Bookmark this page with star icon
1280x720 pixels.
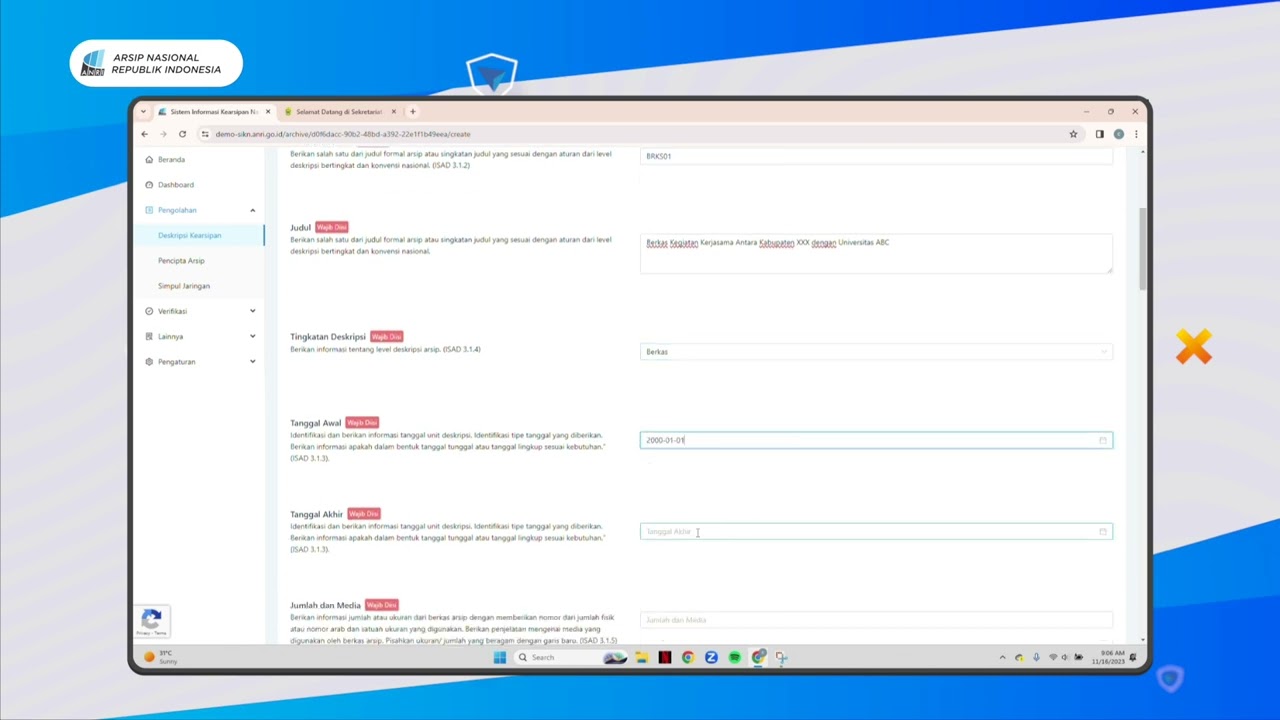[1073, 134]
